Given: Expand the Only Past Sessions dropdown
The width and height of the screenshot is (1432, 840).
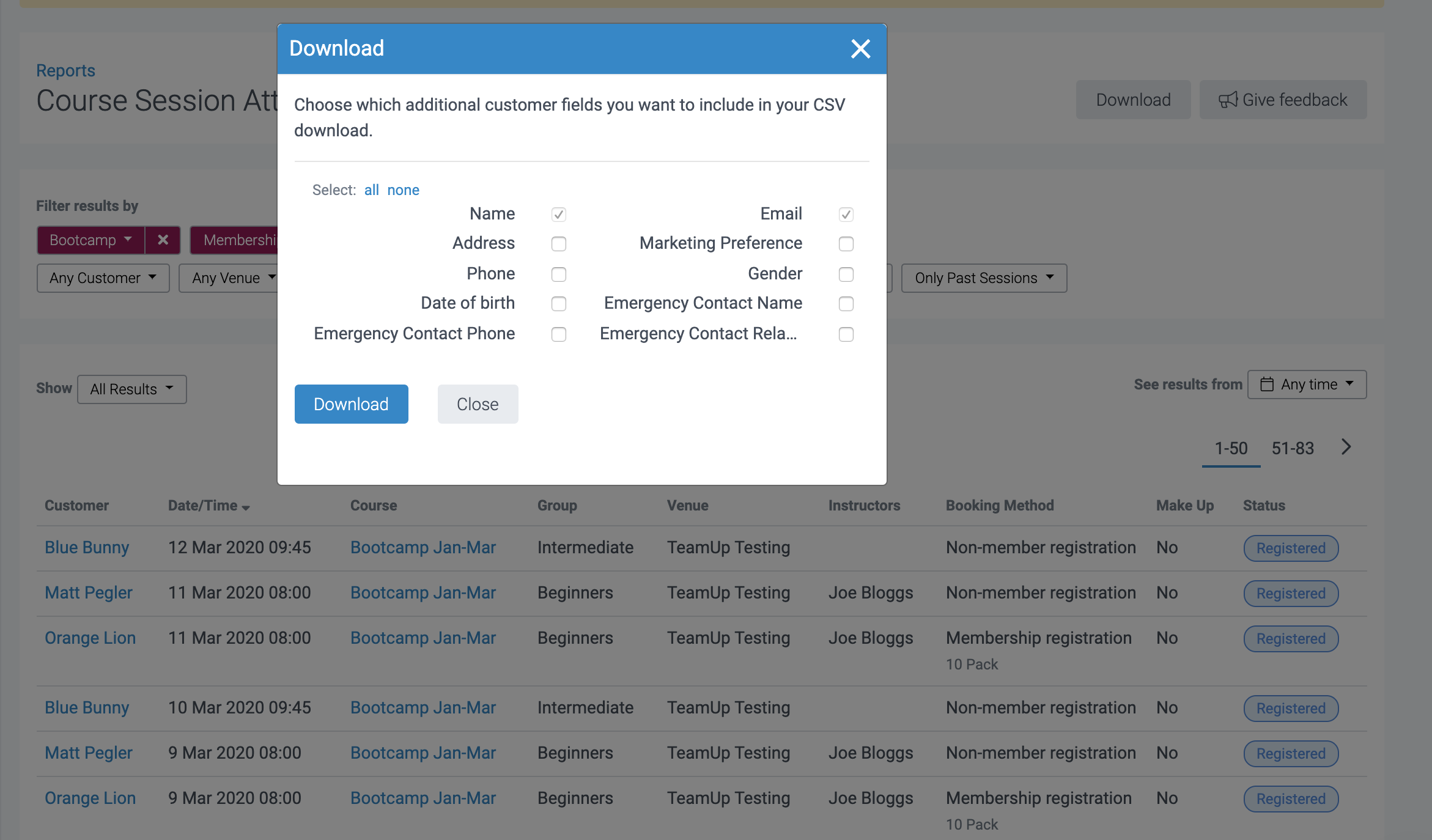Looking at the screenshot, I should 983,278.
